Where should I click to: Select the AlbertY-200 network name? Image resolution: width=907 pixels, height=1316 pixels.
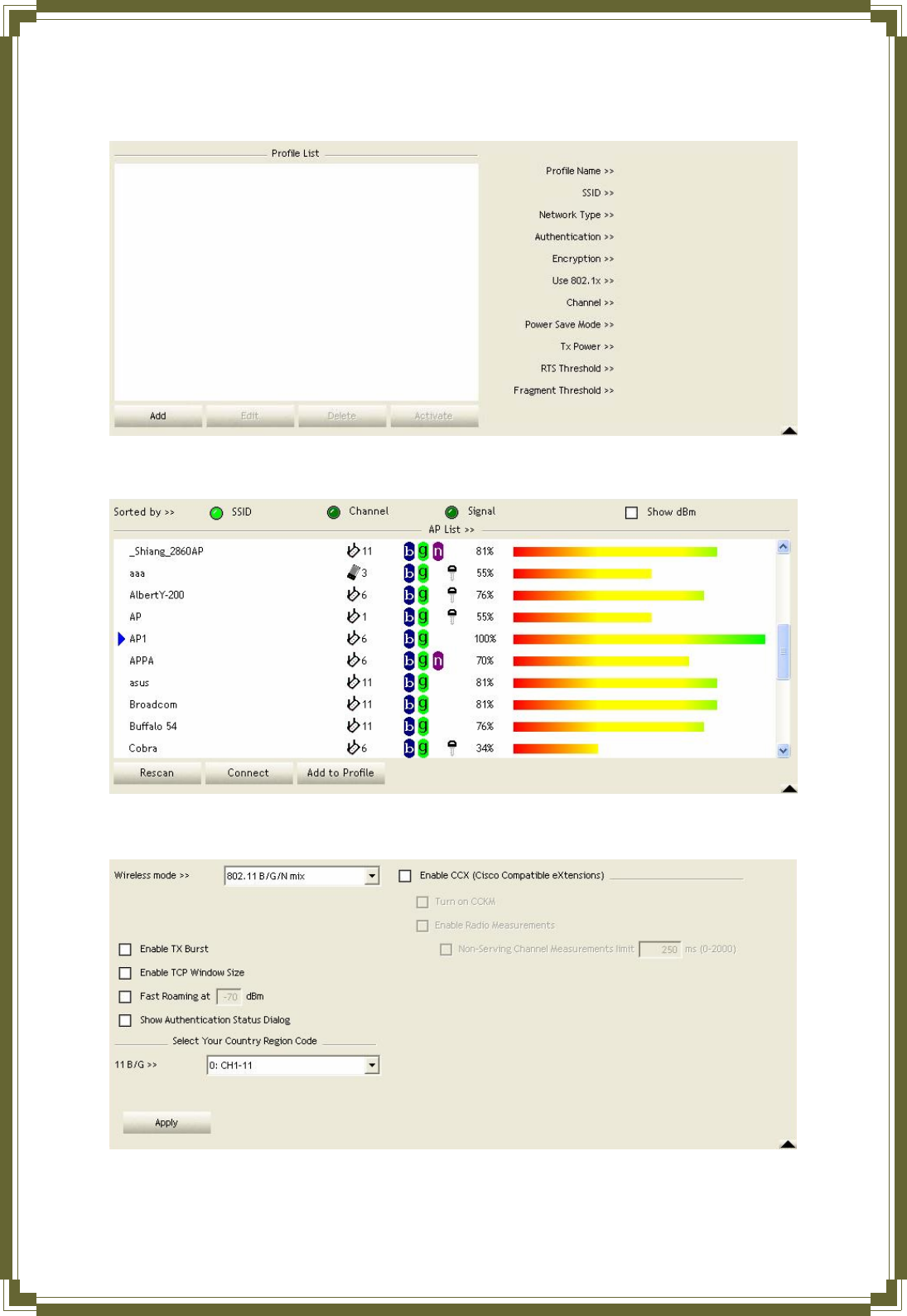157,595
